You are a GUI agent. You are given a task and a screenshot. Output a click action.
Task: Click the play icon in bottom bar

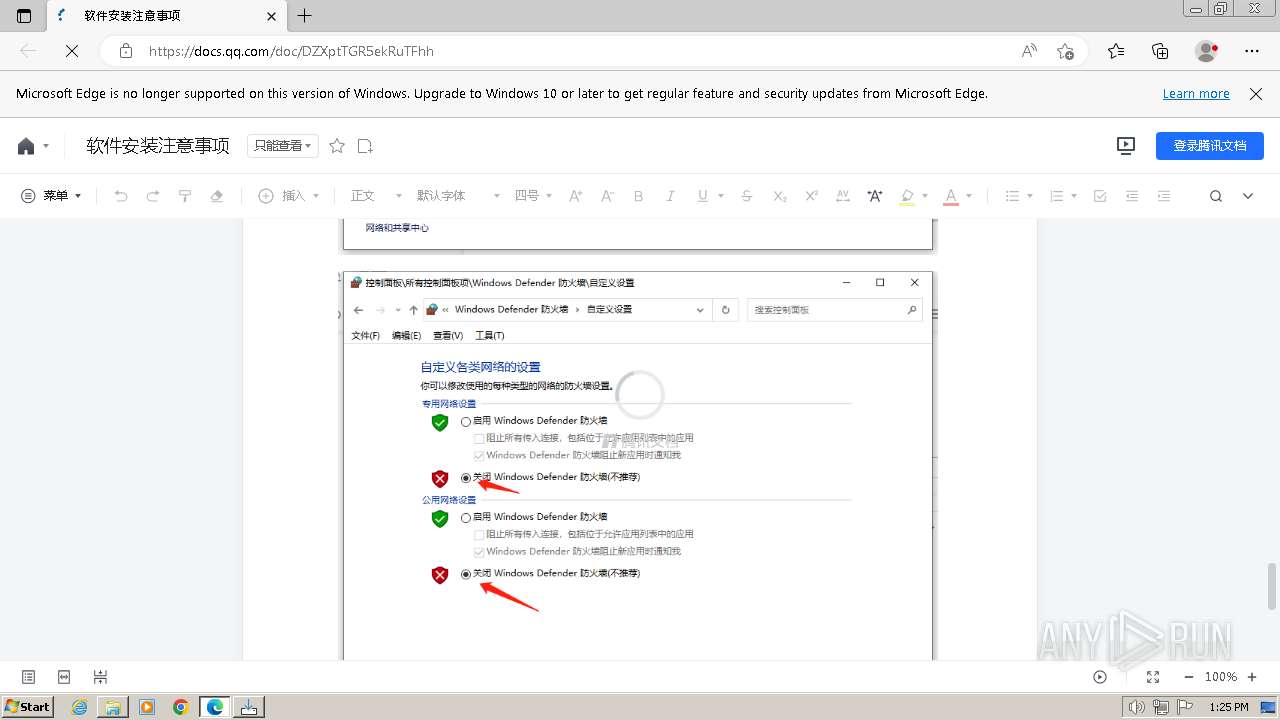[x=1101, y=677]
